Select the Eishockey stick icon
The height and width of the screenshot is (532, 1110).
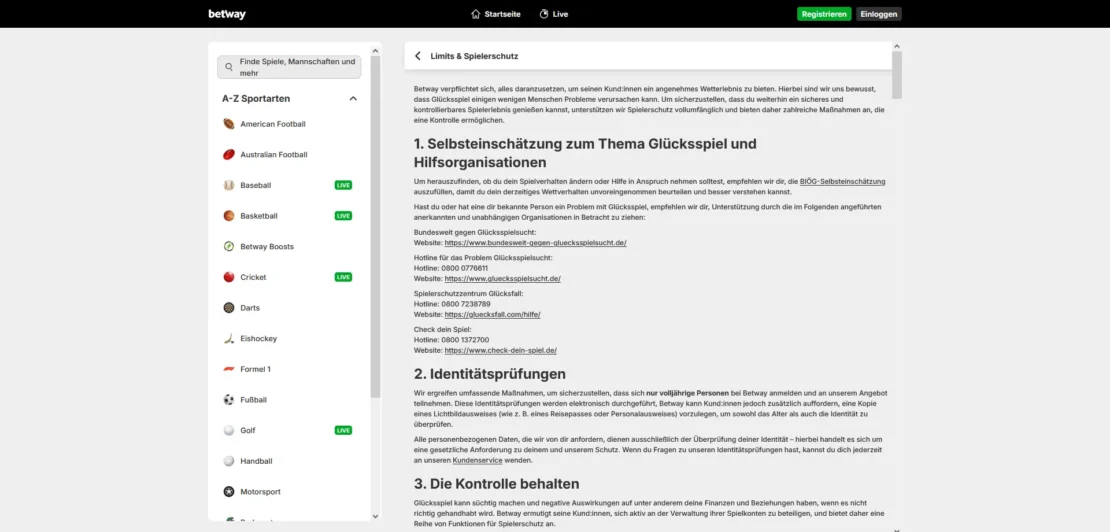pyautogui.click(x=229, y=338)
